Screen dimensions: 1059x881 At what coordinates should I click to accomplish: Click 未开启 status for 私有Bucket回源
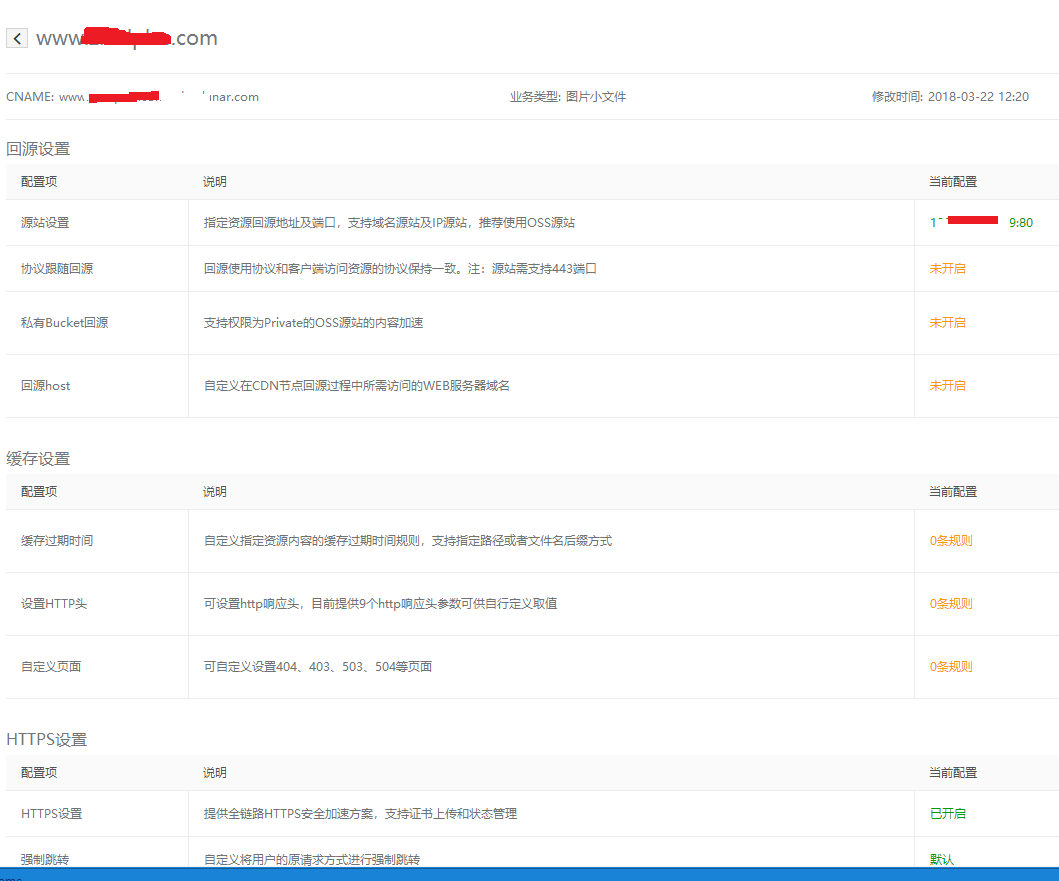(x=947, y=323)
